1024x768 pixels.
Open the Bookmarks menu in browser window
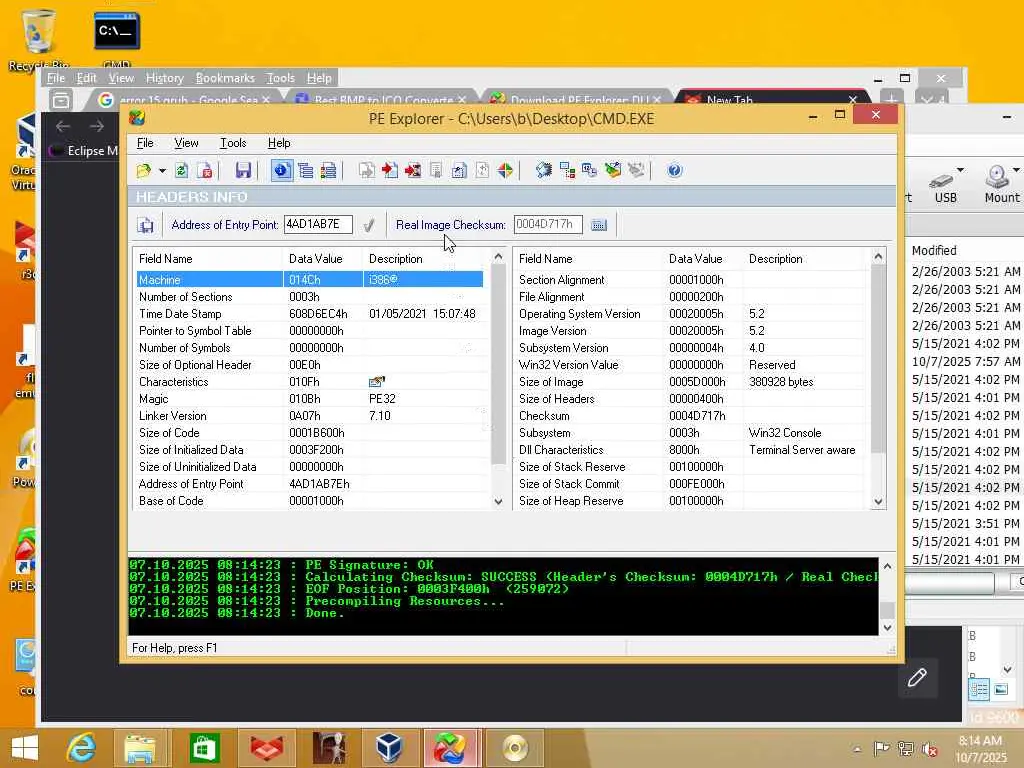(x=225, y=78)
